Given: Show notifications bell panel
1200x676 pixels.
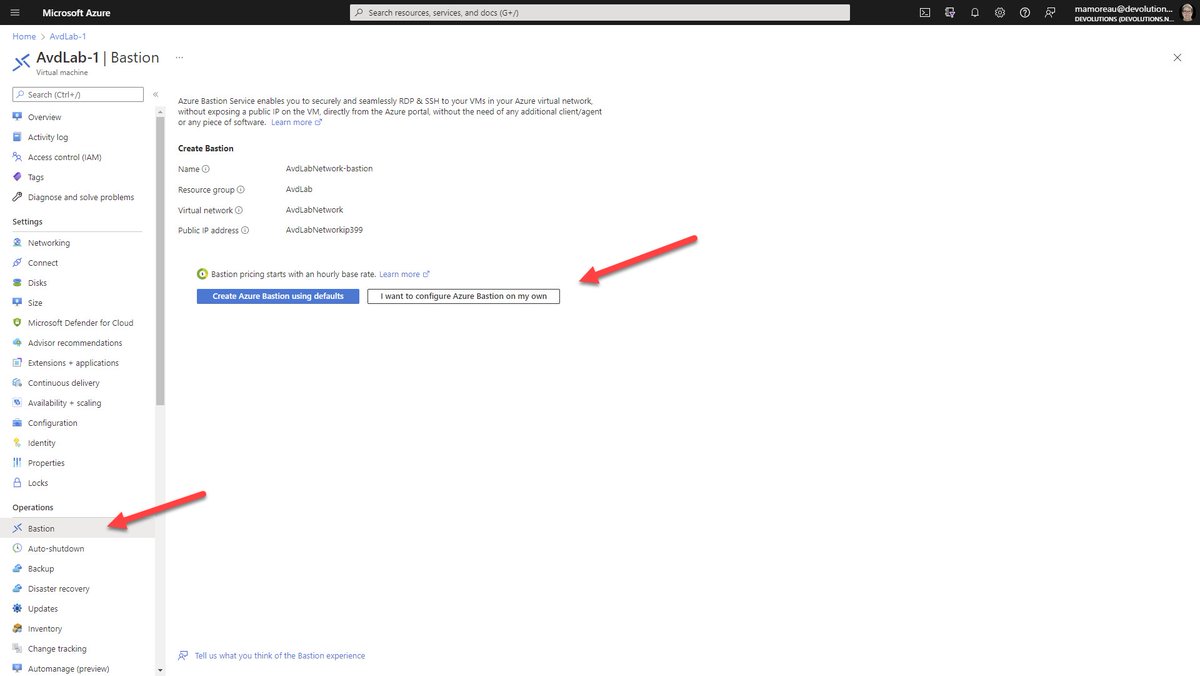Looking at the screenshot, I should point(975,13).
